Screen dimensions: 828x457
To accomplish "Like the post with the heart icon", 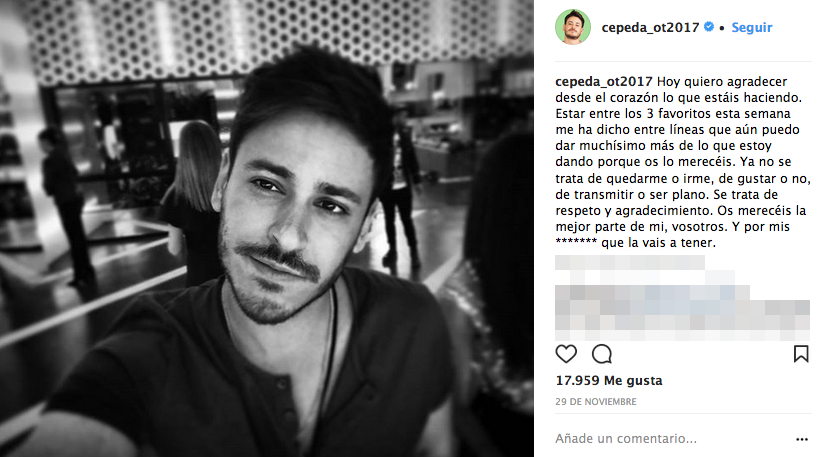I will tap(566, 354).
